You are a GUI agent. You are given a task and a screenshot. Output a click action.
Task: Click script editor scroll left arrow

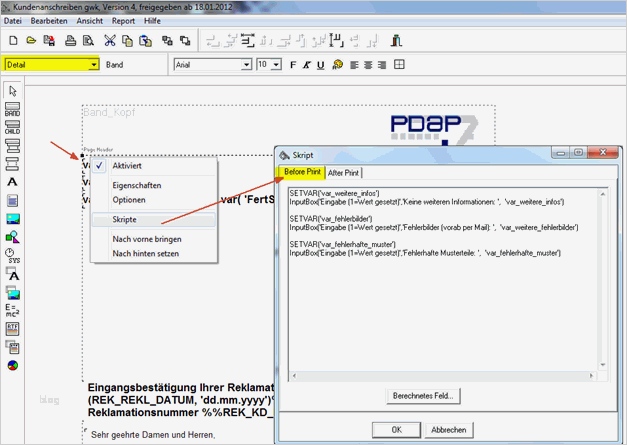point(294,375)
